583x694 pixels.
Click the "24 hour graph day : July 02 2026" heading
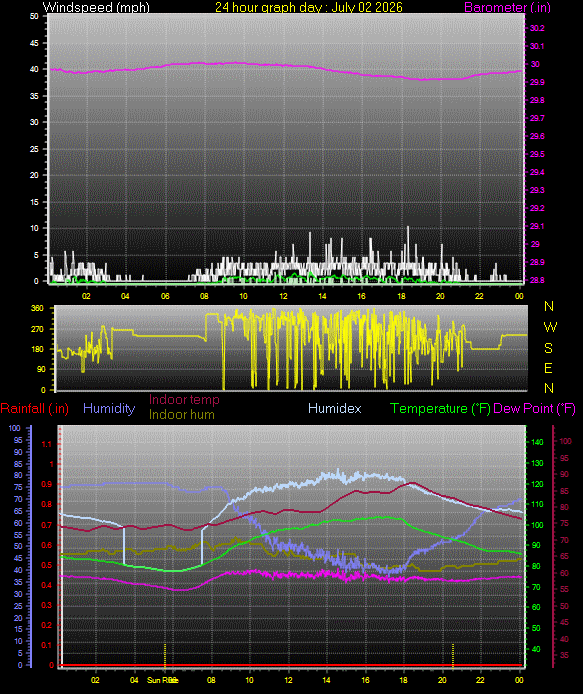(309, 7)
